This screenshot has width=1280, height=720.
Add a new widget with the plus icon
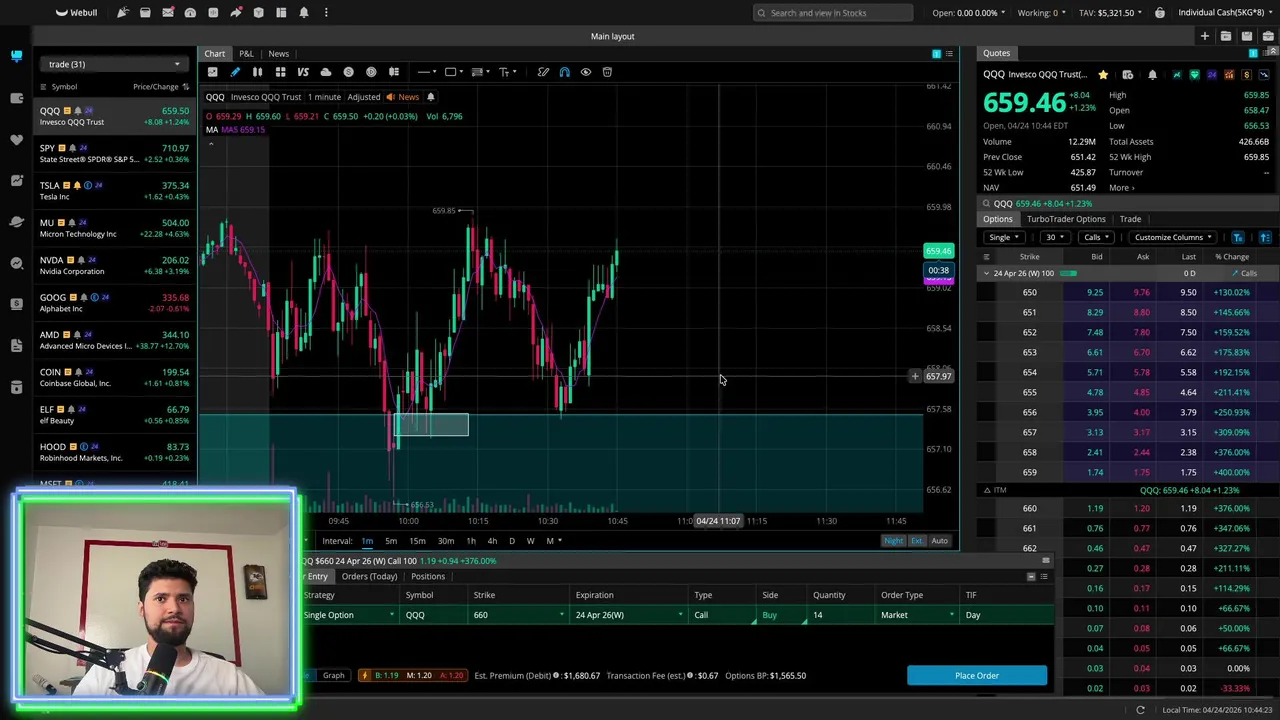[x=1204, y=36]
